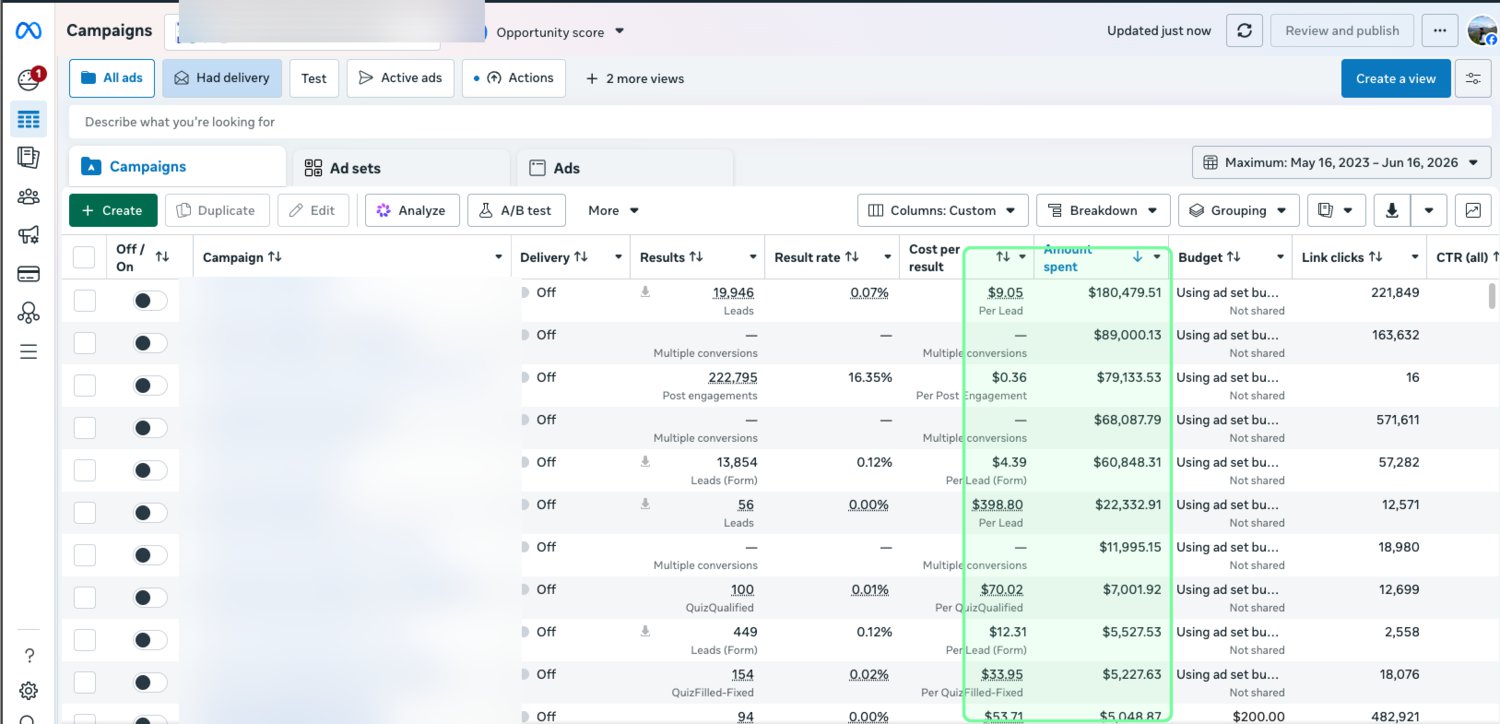This screenshot has width=1500, height=724.
Task: Sort by Budget column arrows icon
Action: (x=1234, y=257)
